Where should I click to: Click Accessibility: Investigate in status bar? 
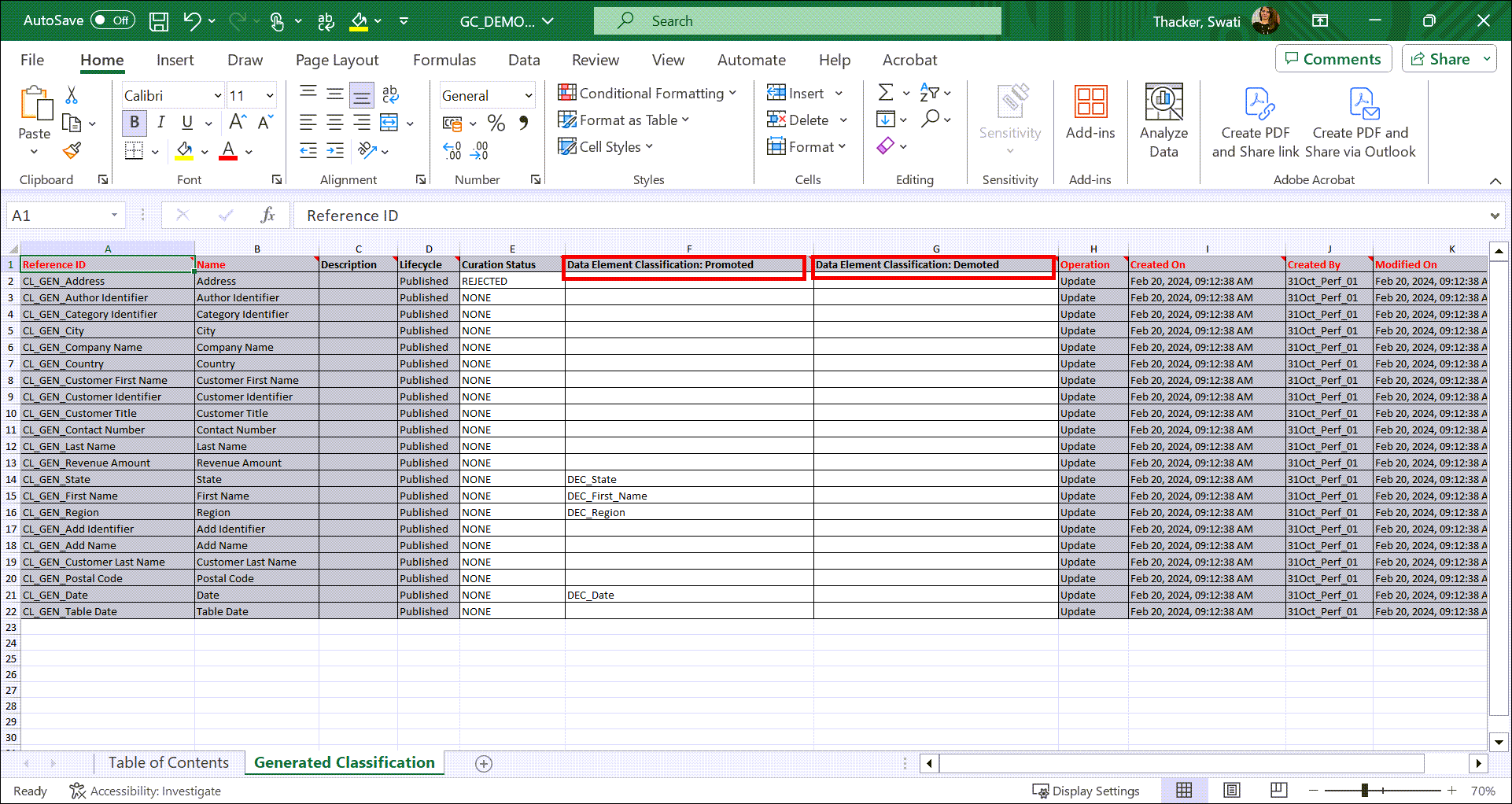(145, 791)
